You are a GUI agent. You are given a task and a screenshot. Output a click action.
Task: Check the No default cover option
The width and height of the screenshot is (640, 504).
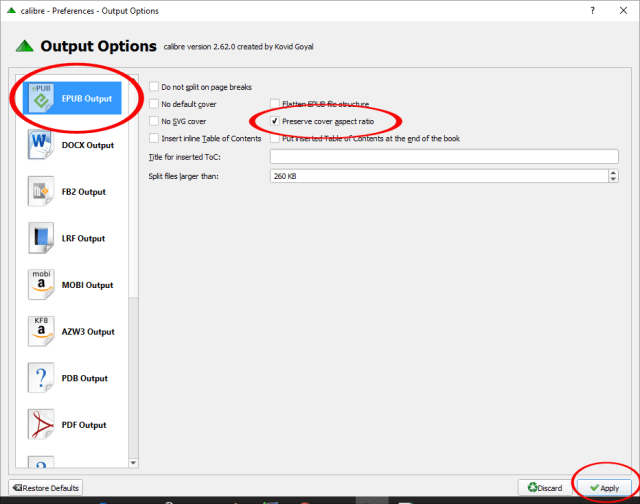tap(154, 104)
